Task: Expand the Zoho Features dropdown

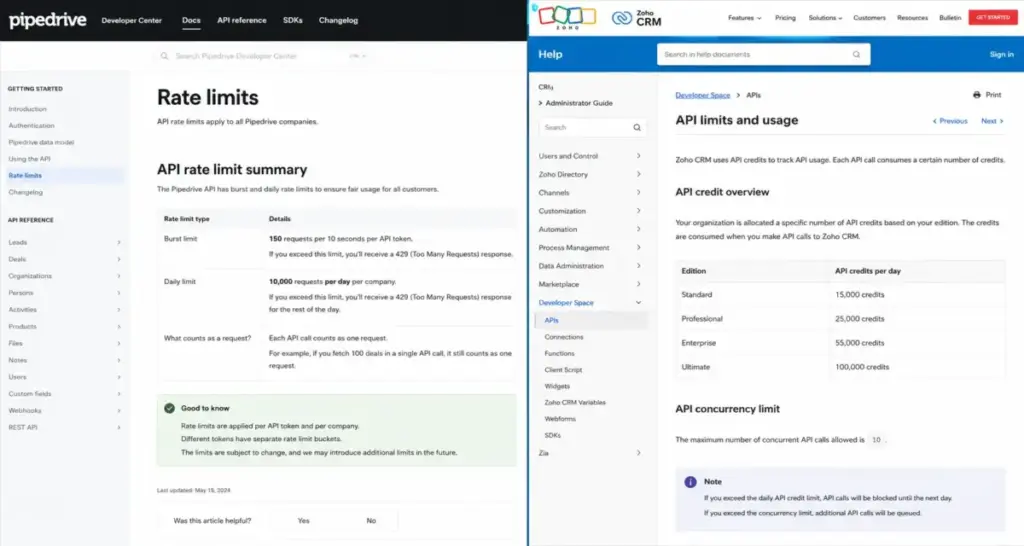Action: click(x=744, y=18)
